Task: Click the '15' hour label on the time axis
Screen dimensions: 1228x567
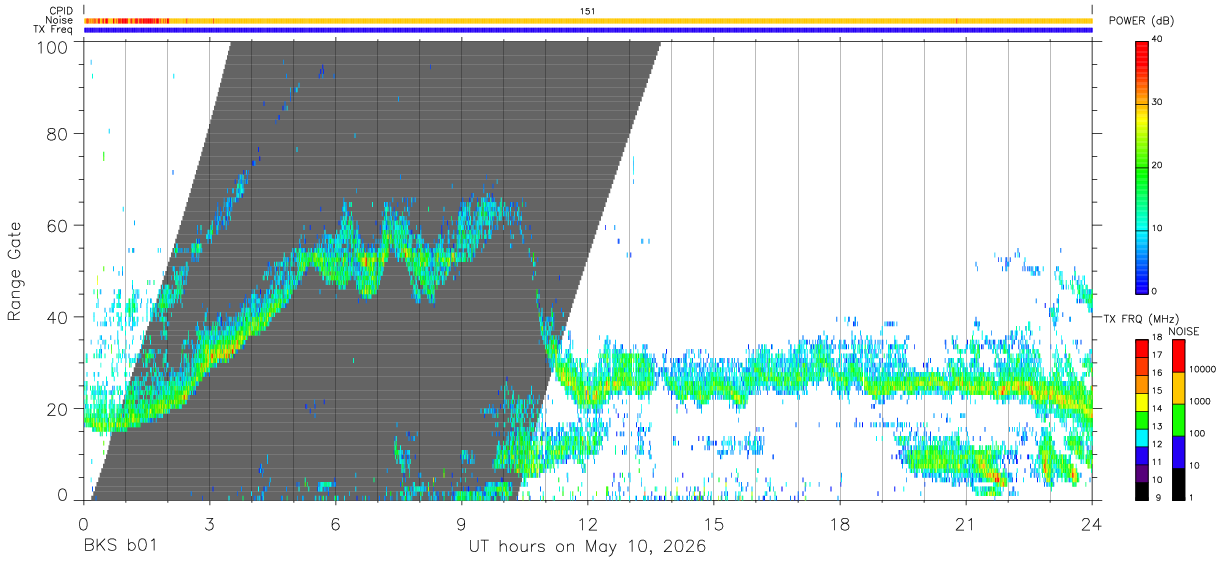Action: [714, 523]
